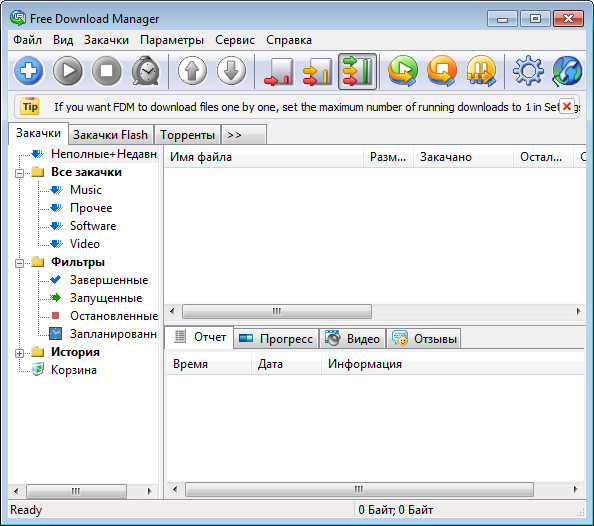Select the Music category
The image size is (594, 526).
point(86,190)
